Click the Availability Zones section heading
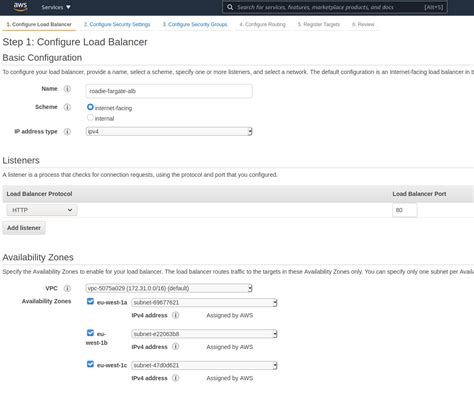Screen dimensions: 474x406 click(38, 257)
